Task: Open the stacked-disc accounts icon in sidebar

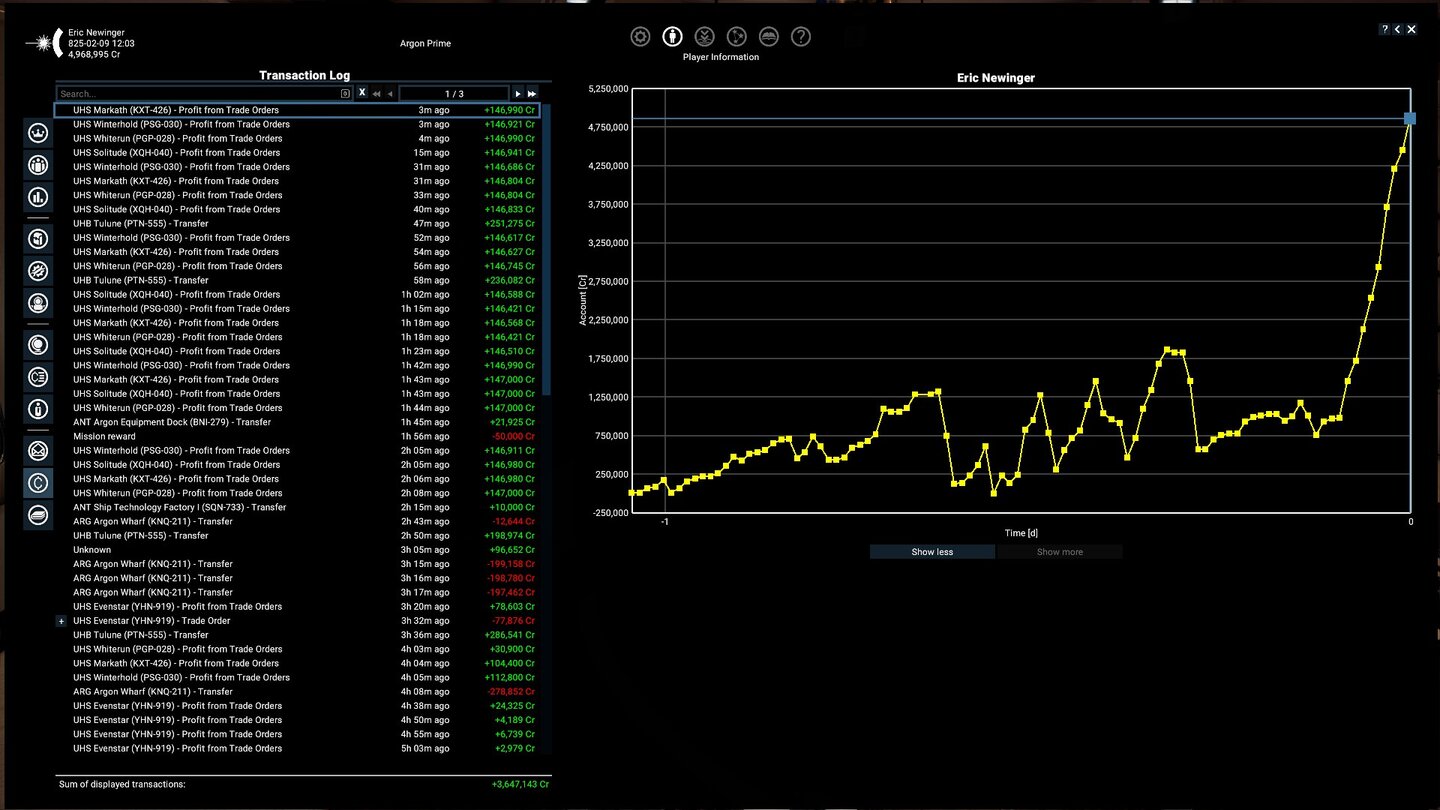Action: click(38, 515)
